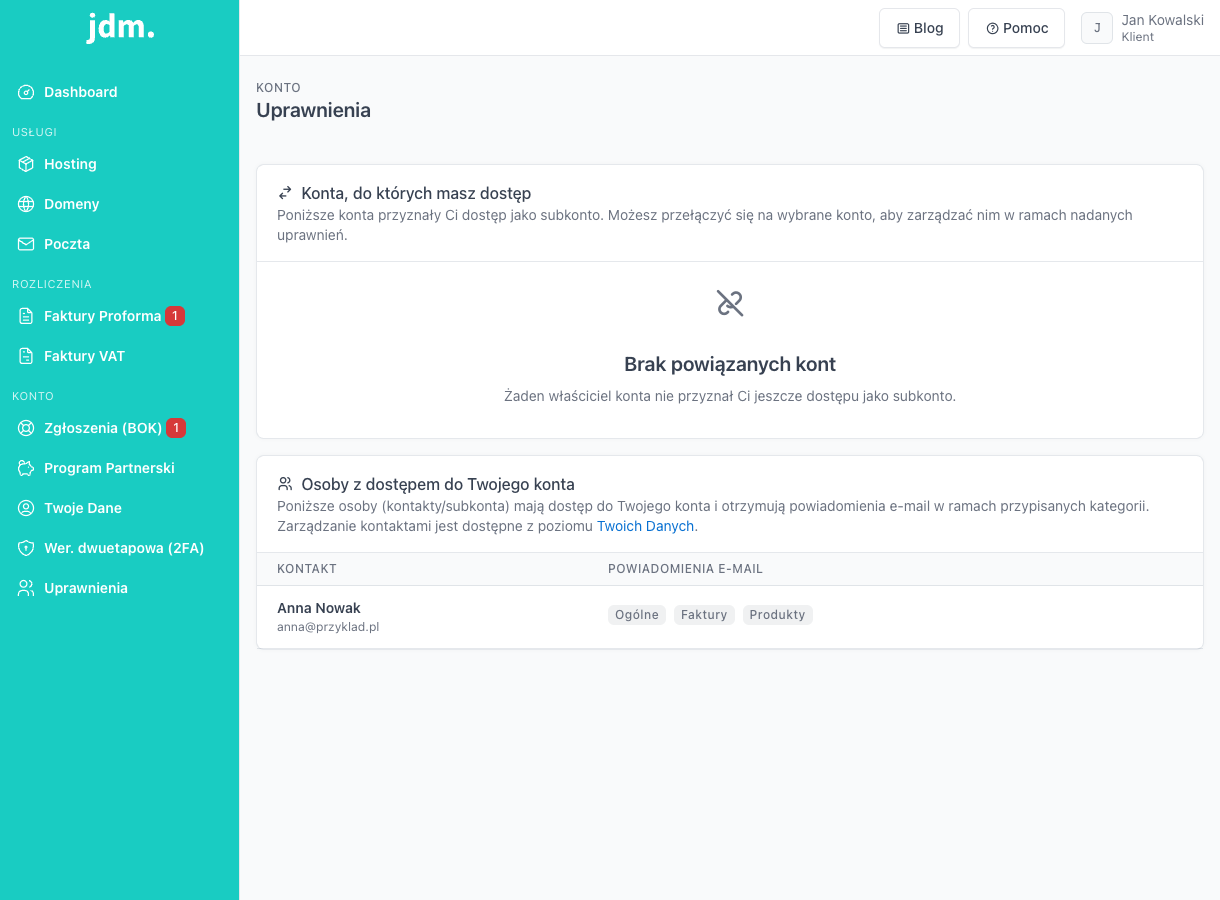Screen dimensions: 1220x900
Task: Click the Twoje Dane user icon
Action: point(26,508)
